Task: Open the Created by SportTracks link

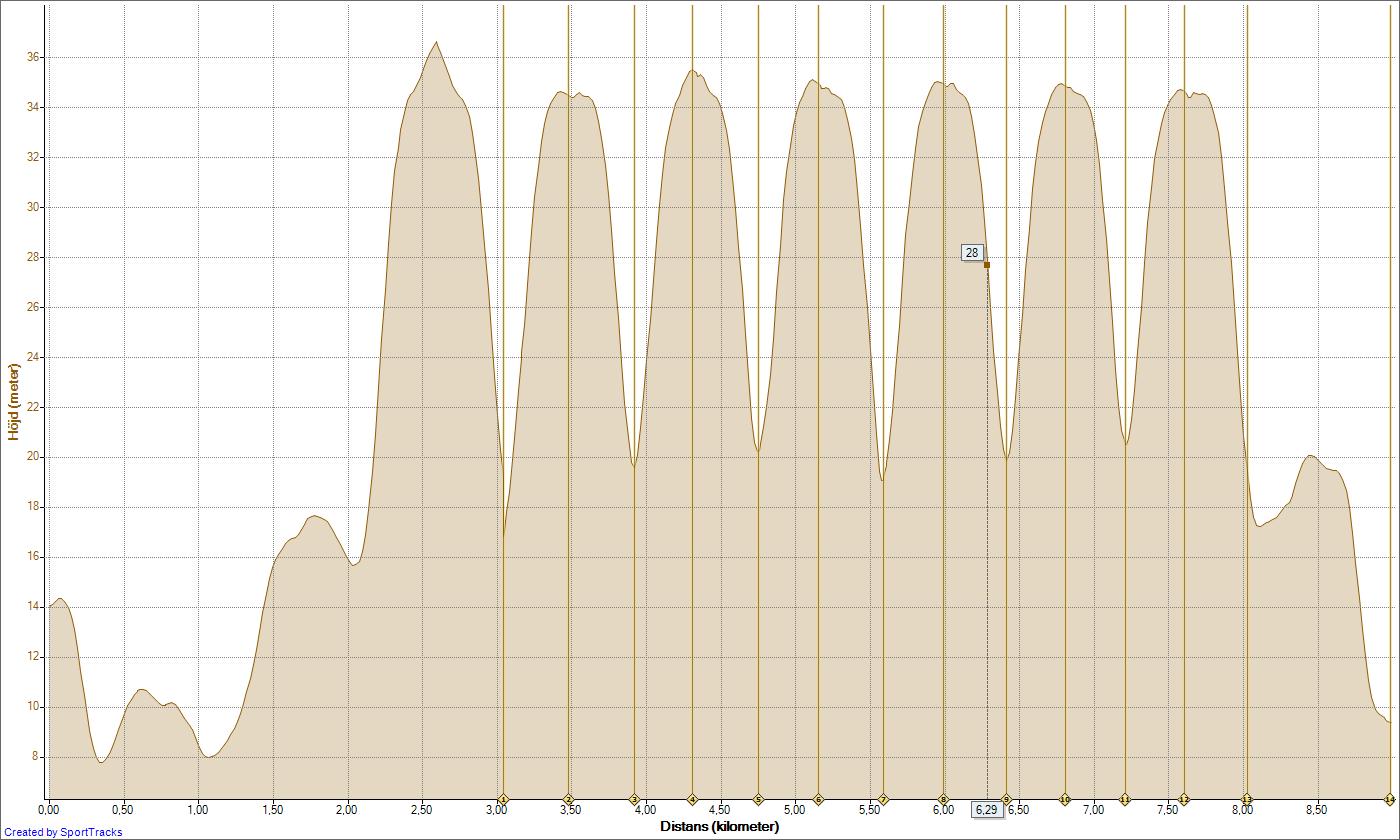Action: (63, 832)
